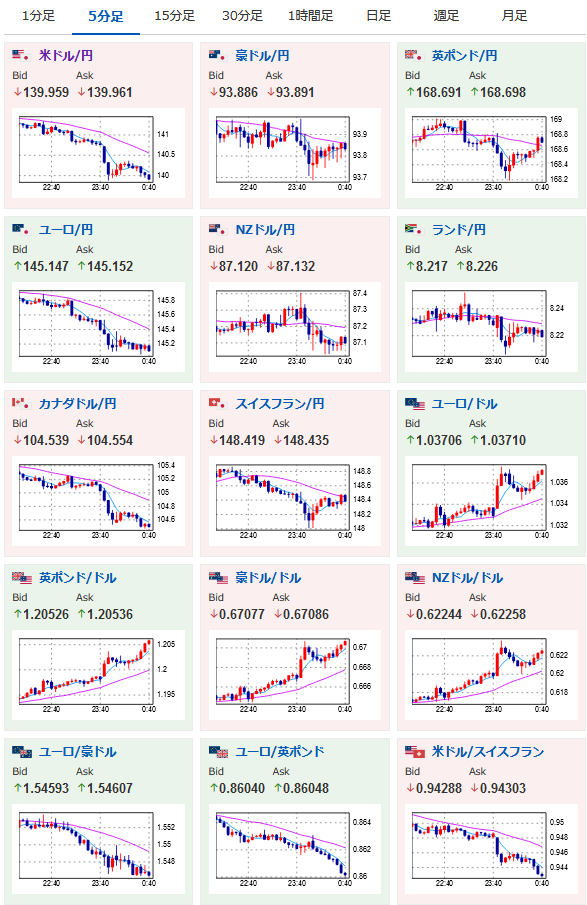Switch to the 日足 tab
Image resolution: width=587 pixels, height=905 pixels.
(x=379, y=16)
